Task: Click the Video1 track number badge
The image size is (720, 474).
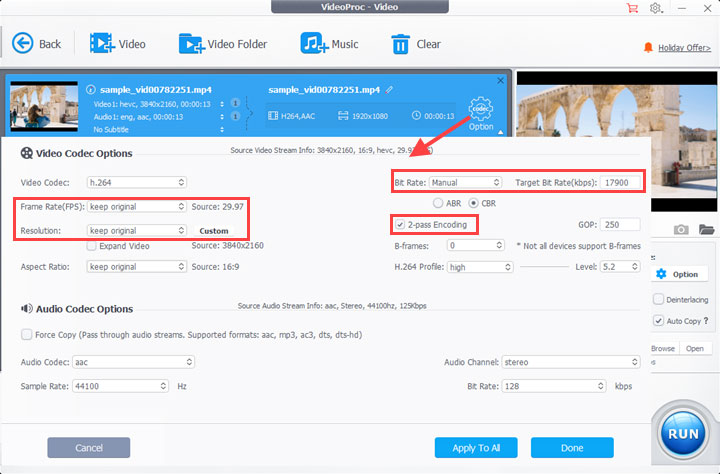Action: tap(235, 103)
